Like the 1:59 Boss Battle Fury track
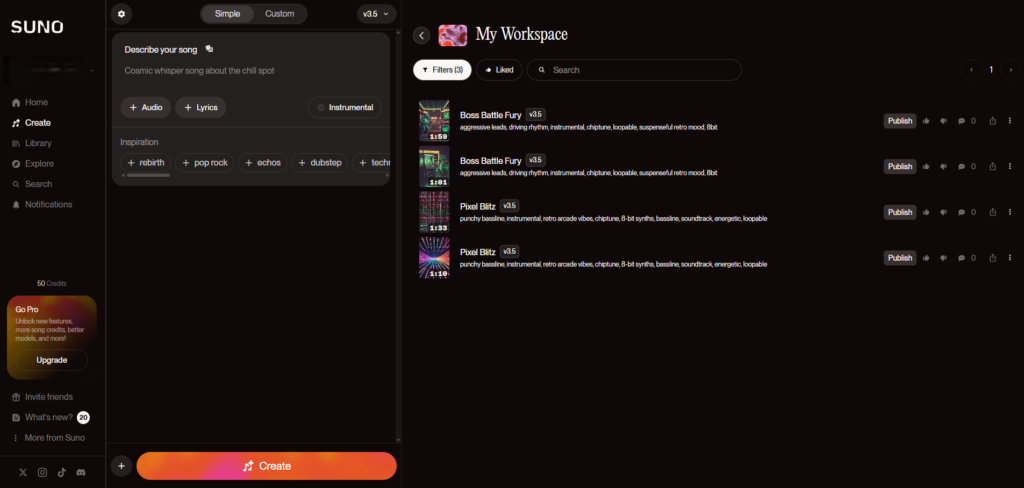1024x488 pixels. point(926,121)
